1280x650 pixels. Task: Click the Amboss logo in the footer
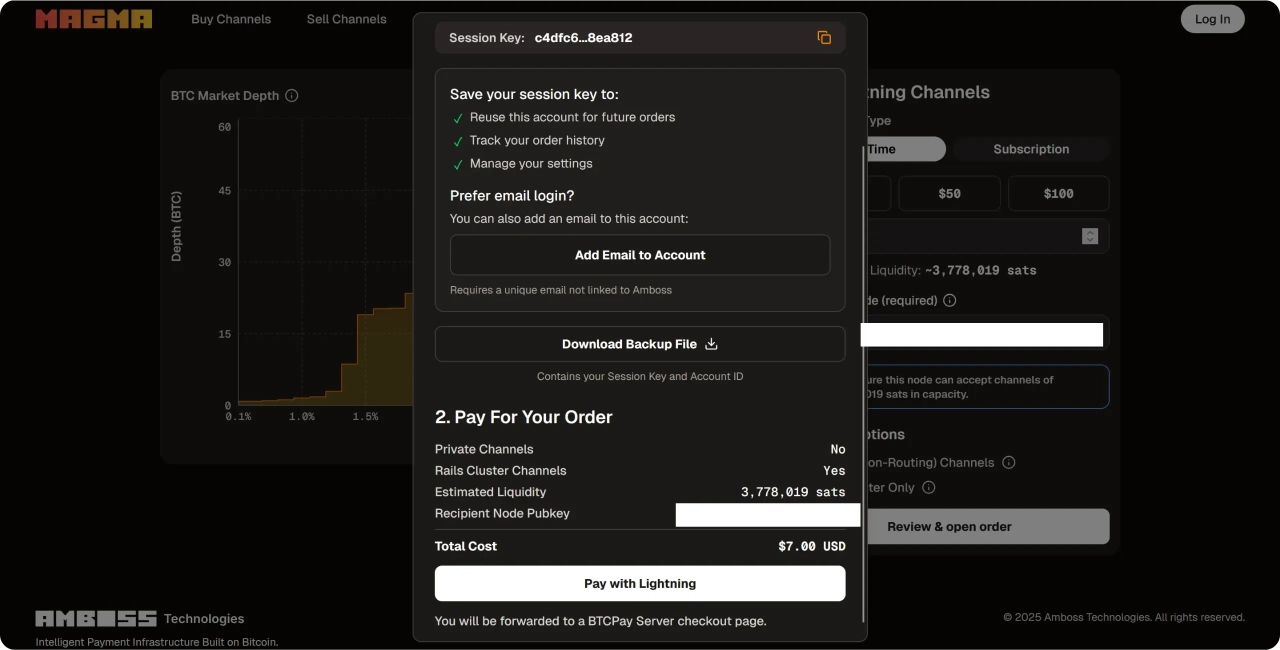(96, 618)
